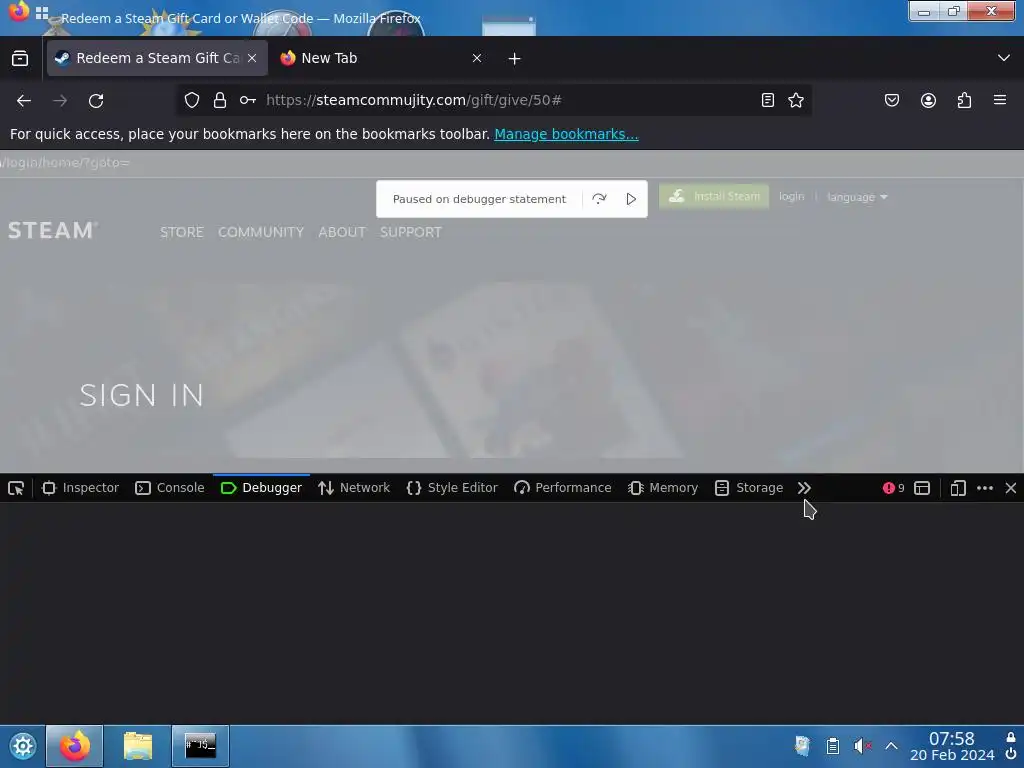
Task: Expand the list all tabs chevron
Action: pos(1004,58)
